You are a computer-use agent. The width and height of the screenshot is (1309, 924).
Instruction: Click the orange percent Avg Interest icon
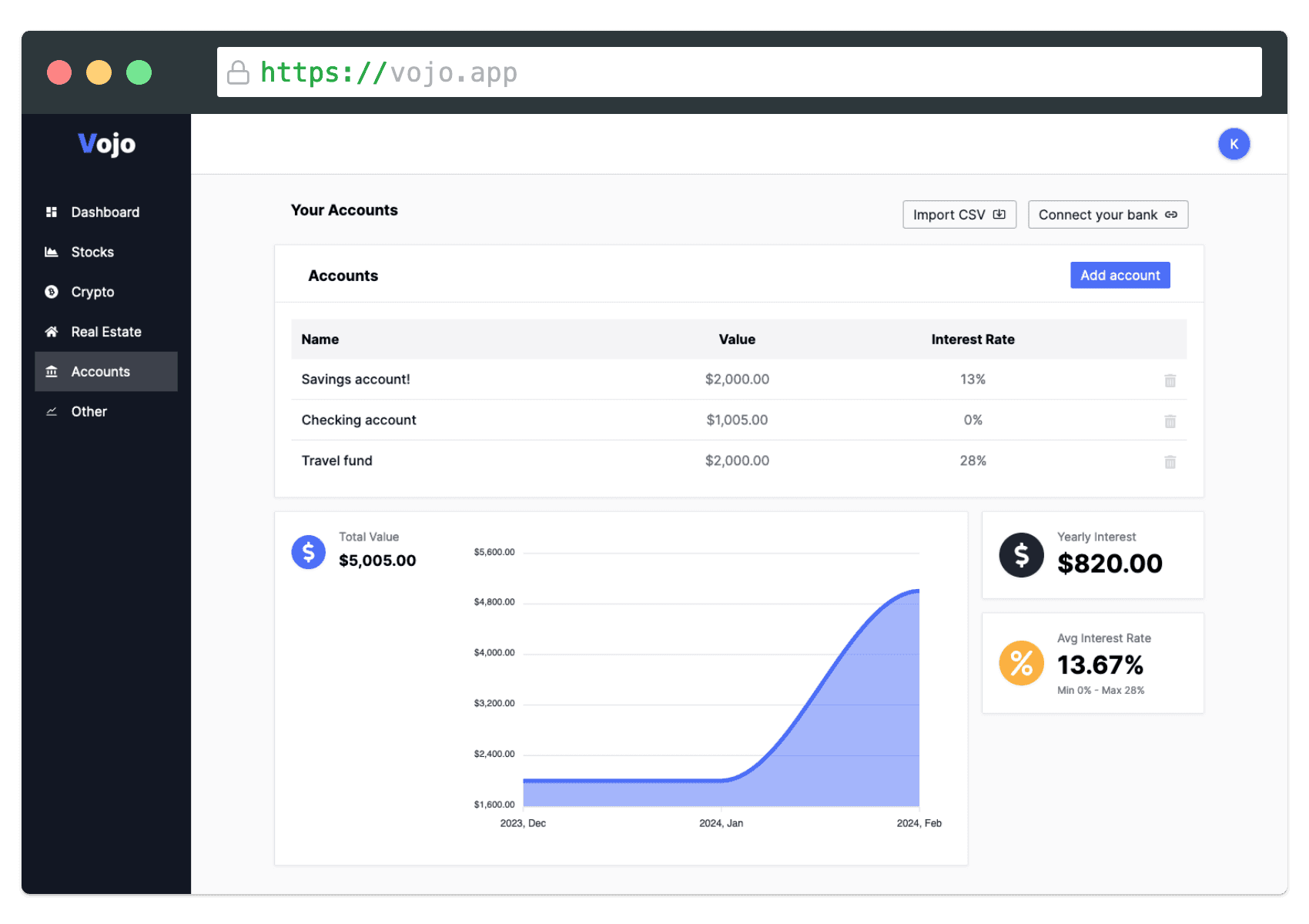[x=1021, y=663]
